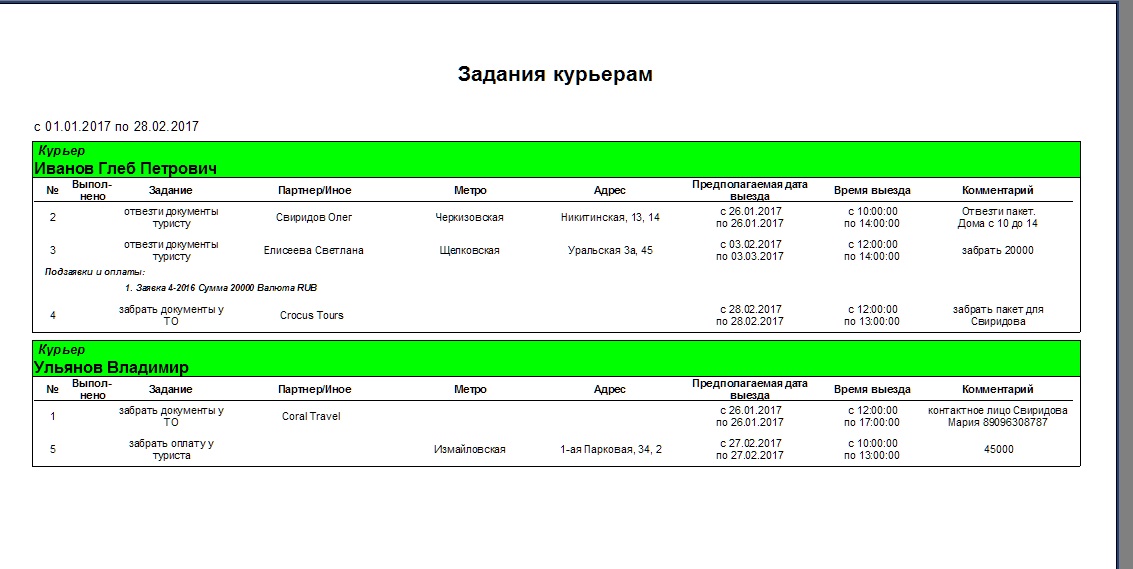Click courier name "Ульянов Владимир"
Screen dimensions: 1133x569
[x=111, y=367]
